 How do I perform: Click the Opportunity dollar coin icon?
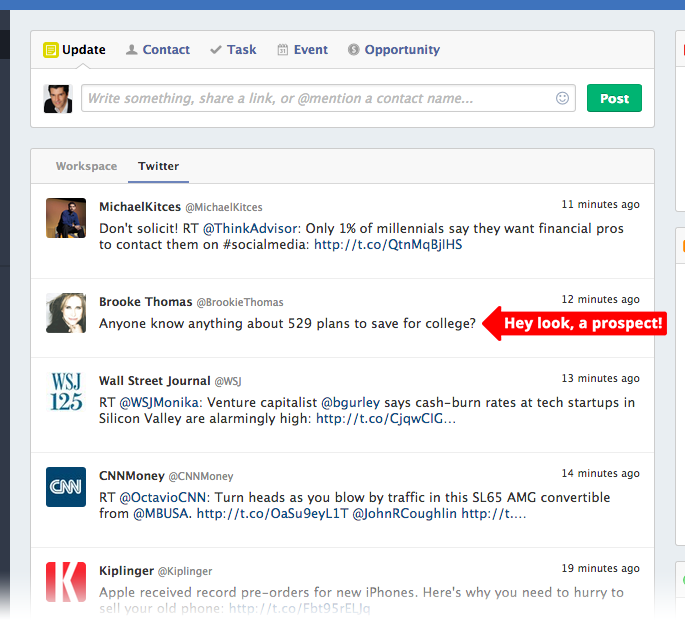coord(353,50)
